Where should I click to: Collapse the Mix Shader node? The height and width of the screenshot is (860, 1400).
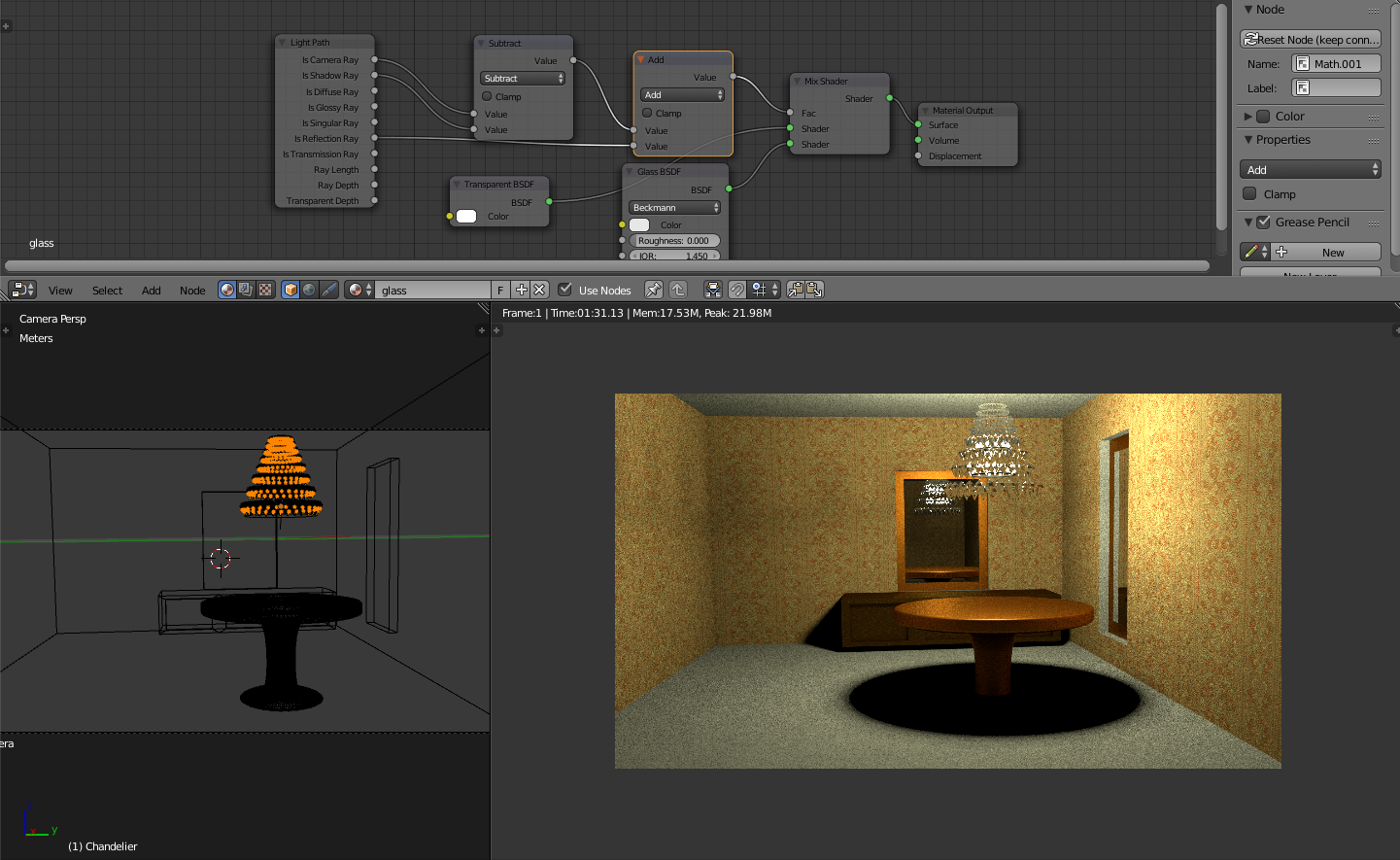point(798,82)
